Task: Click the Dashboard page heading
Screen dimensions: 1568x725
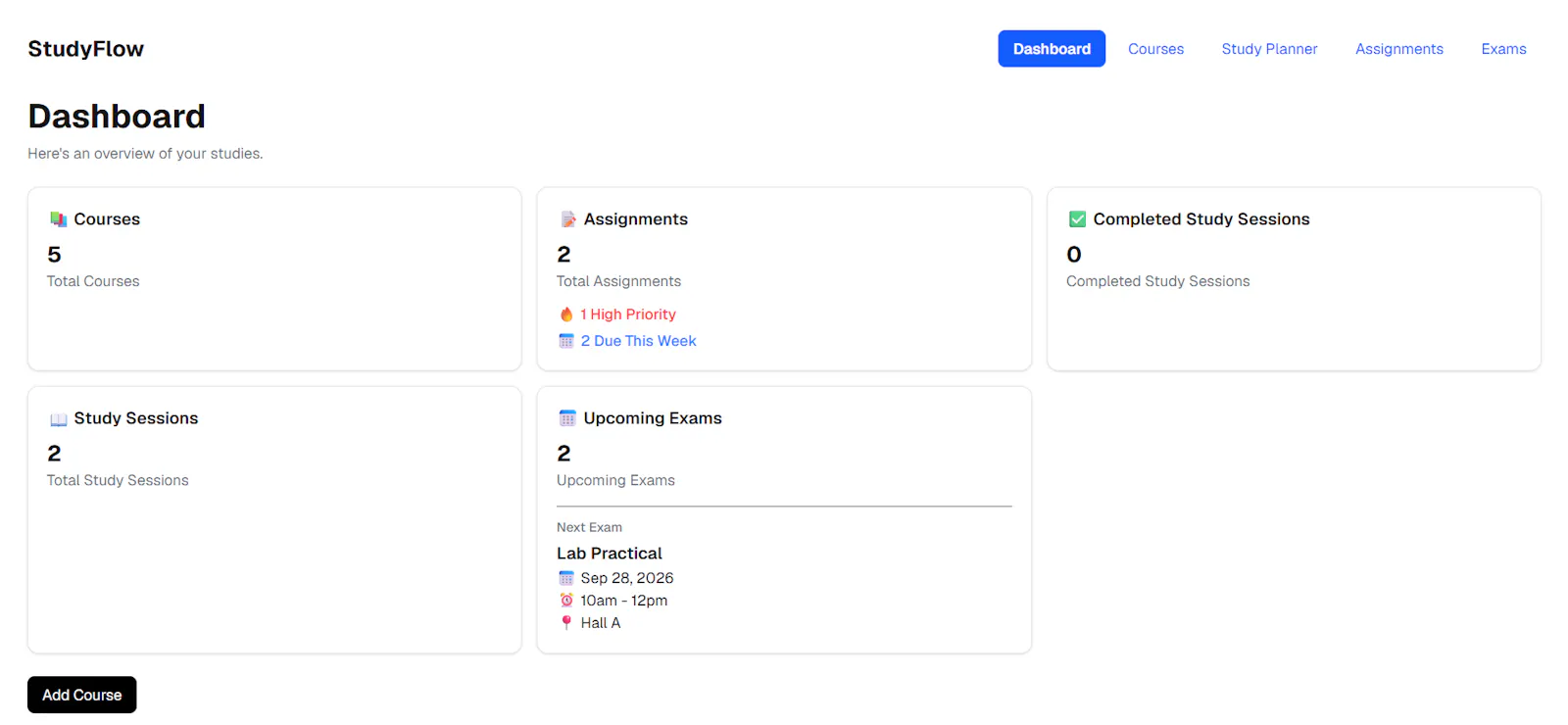Action: [117, 117]
